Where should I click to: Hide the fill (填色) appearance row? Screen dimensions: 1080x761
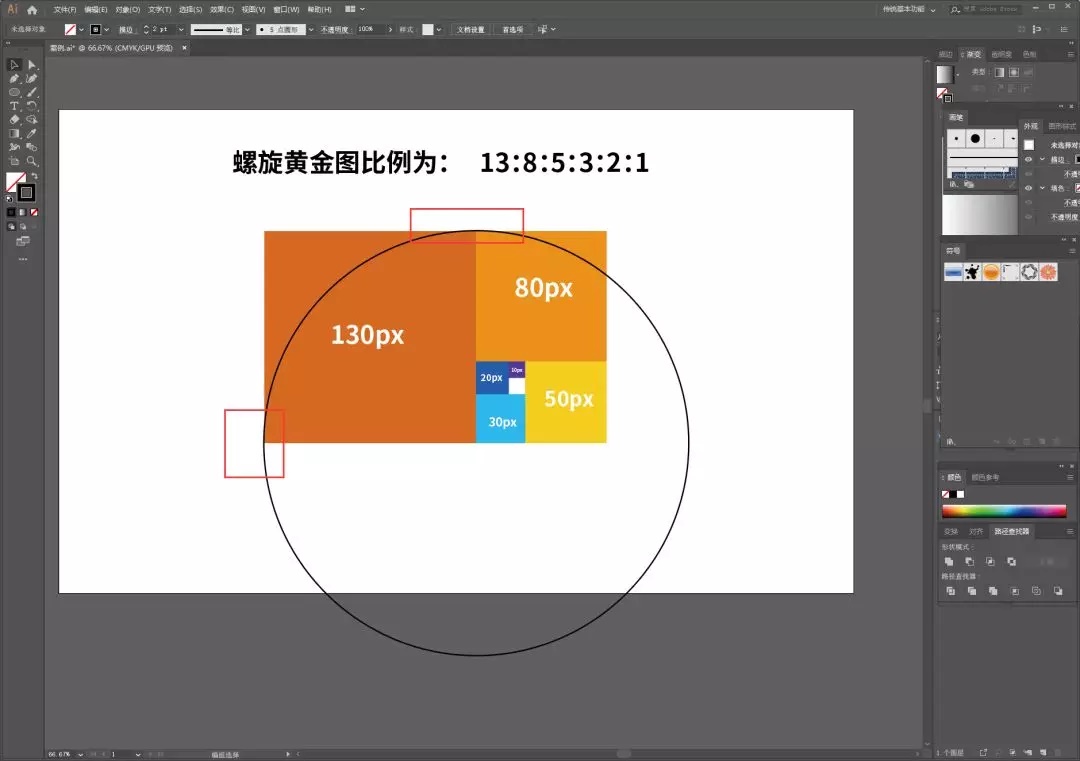pos(1028,188)
